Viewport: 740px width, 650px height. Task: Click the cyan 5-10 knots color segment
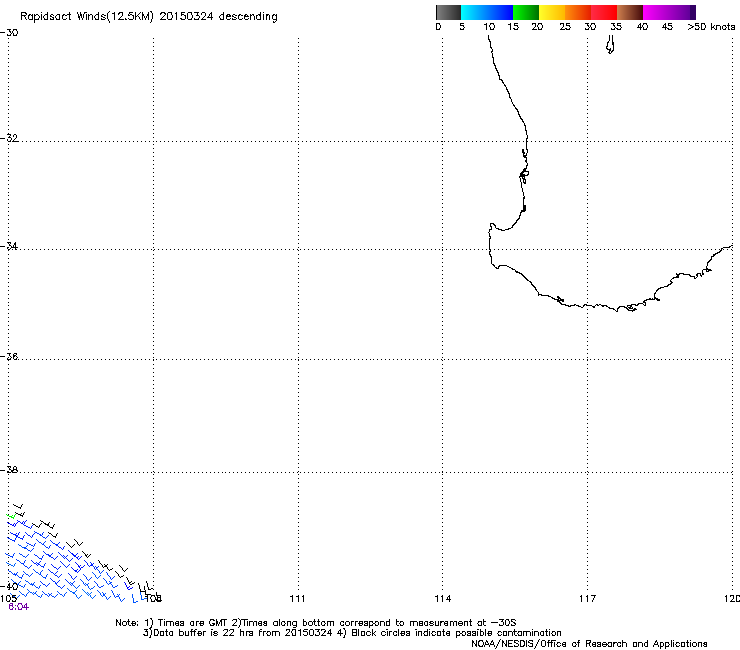click(x=474, y=12)
